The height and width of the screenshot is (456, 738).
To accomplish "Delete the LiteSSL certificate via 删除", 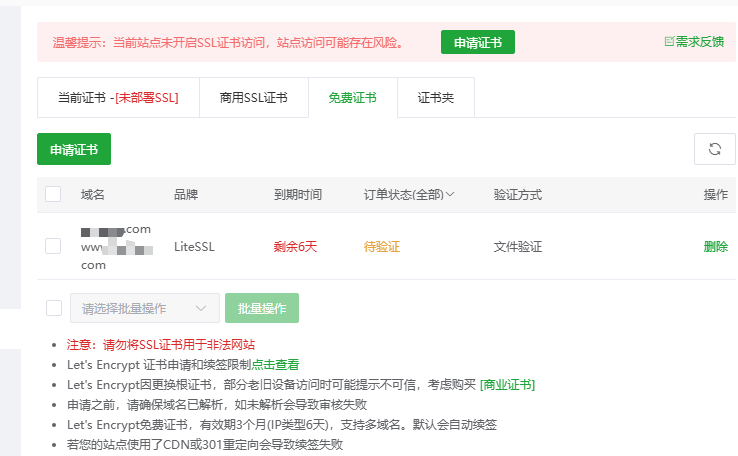I will (715, 246).
